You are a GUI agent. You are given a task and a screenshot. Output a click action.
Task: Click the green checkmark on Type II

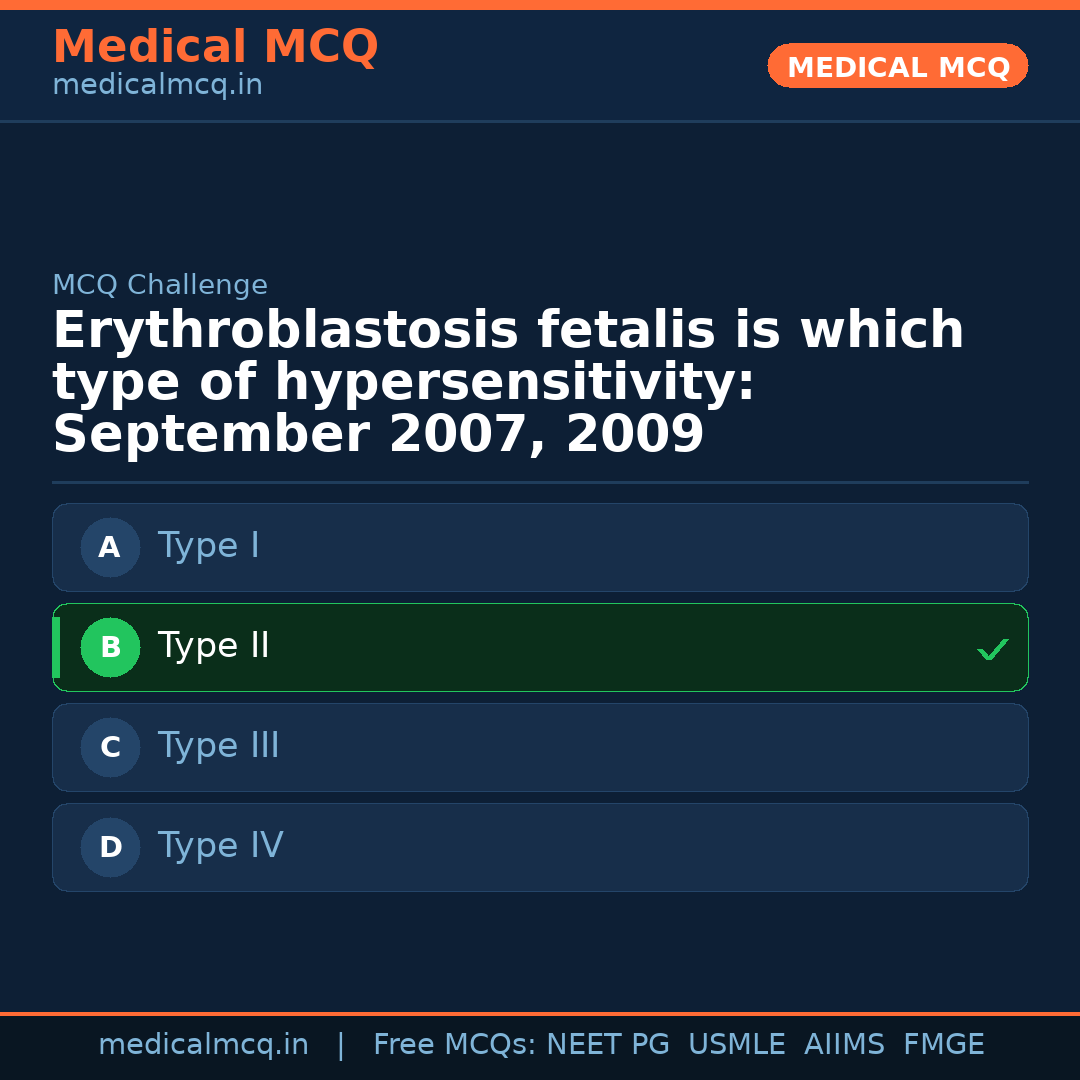tap(993, 649)
